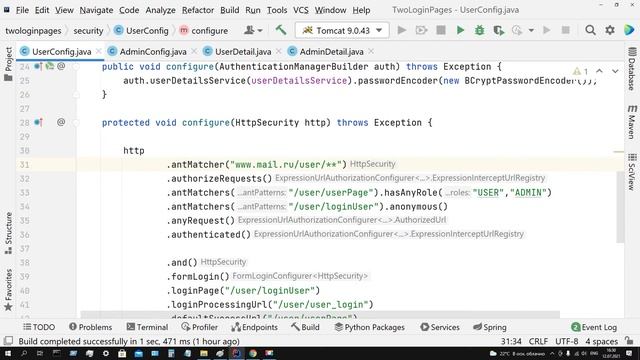The height and width of the screenshot is (360, 640).
Task: Switch to the AdminDetail.java tab
Action: [331, 52]
